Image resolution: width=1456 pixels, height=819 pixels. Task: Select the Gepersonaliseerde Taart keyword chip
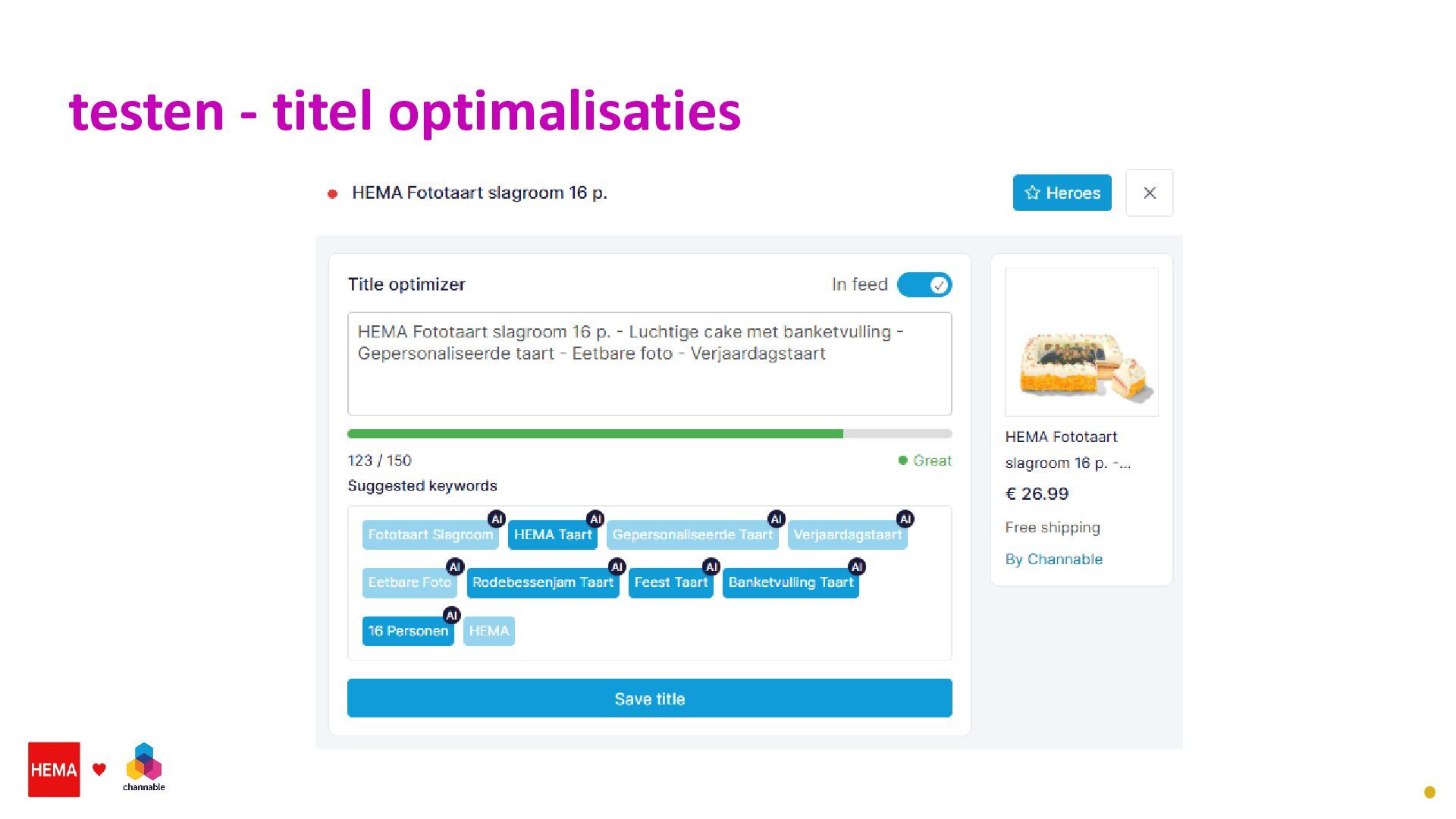tap(692, 535)
